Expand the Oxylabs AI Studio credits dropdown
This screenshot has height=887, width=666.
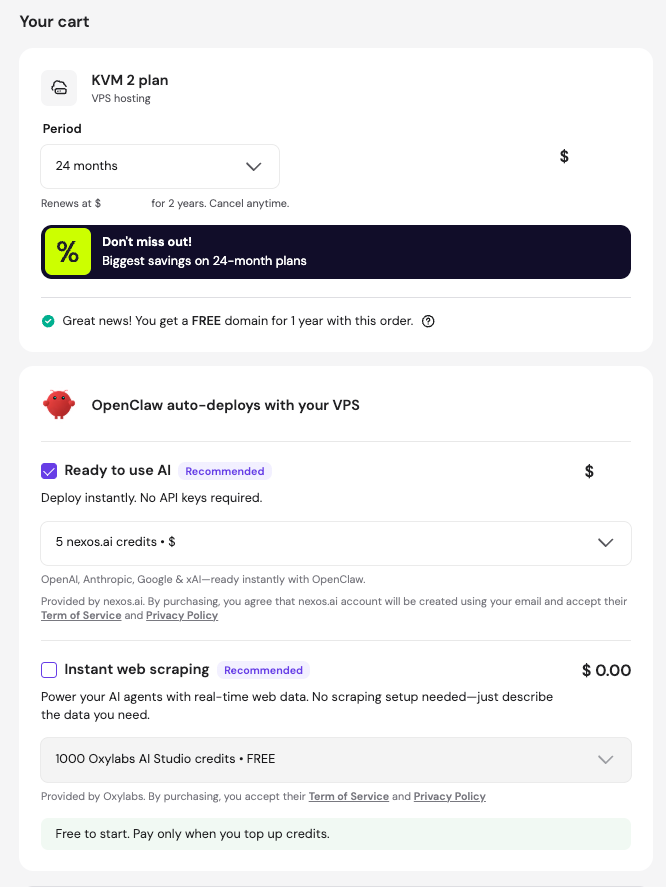tap(336, 760)
